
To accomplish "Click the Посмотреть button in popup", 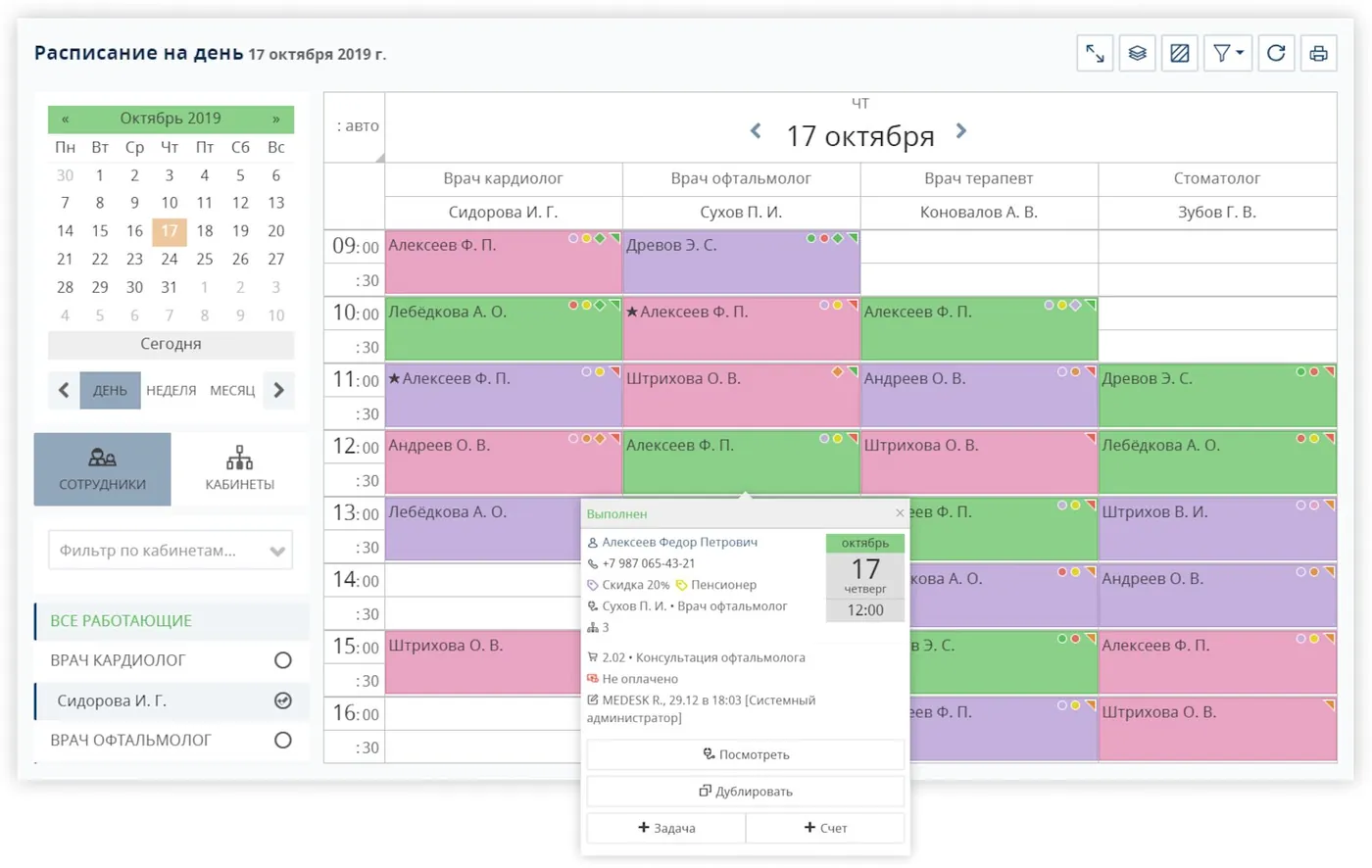I will (x=746, y=754).
